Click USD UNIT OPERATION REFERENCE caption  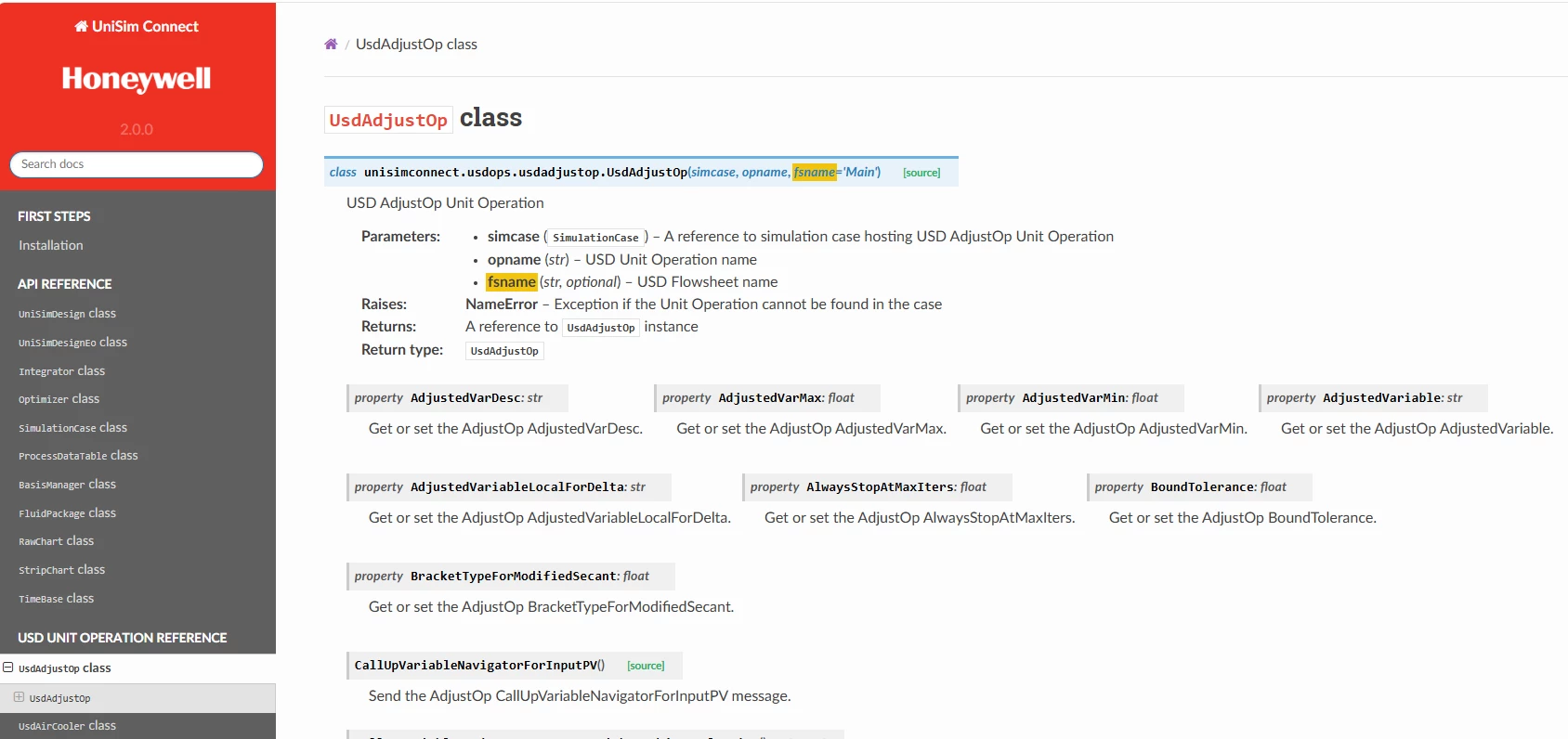tap(123, 638)
